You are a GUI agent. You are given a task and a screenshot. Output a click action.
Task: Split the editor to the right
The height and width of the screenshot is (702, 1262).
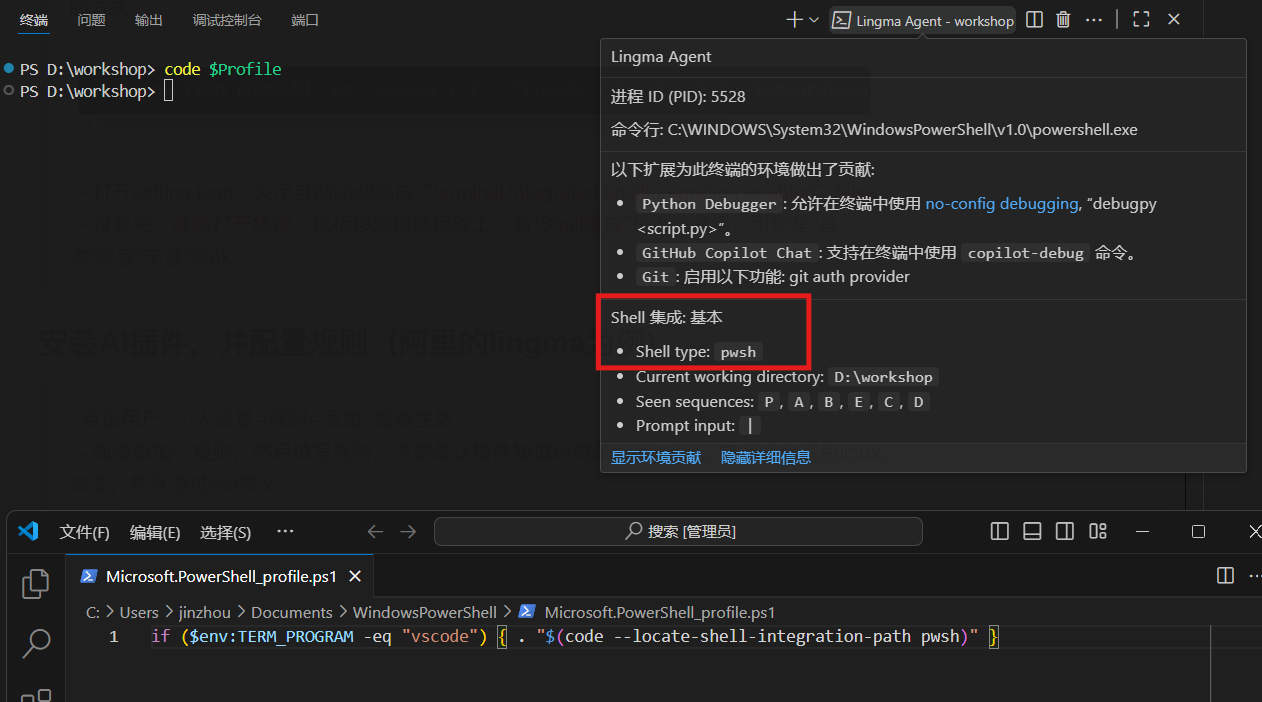[1225, 575]
